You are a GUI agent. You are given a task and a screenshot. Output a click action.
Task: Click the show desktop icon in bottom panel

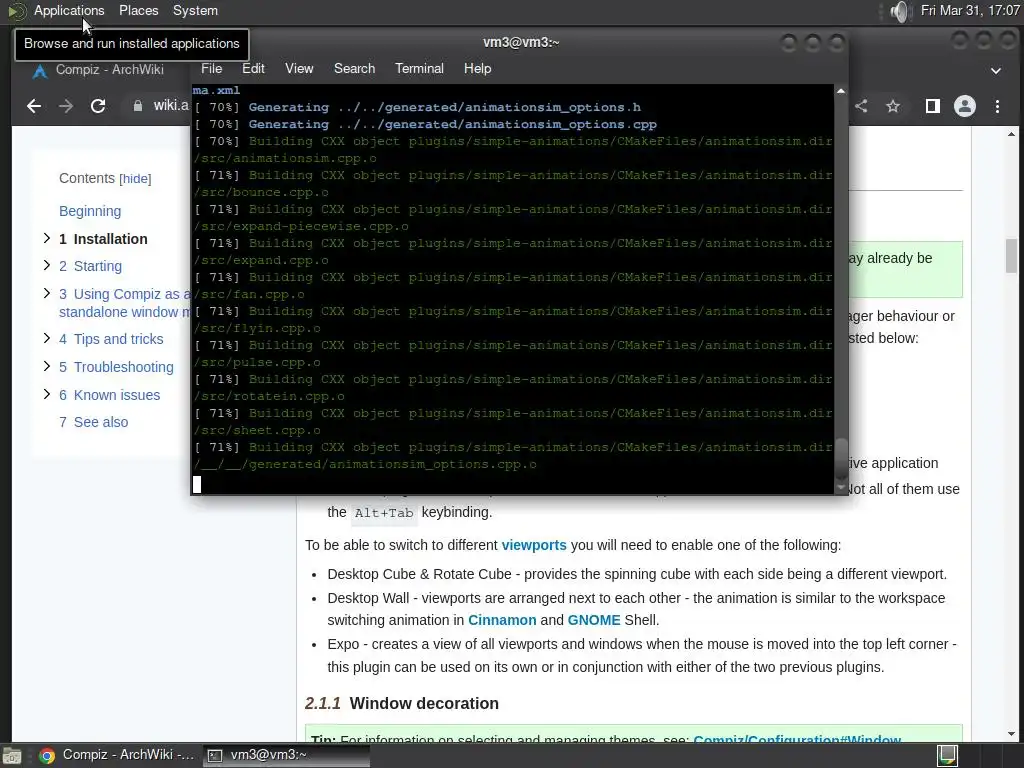[12, 756]
